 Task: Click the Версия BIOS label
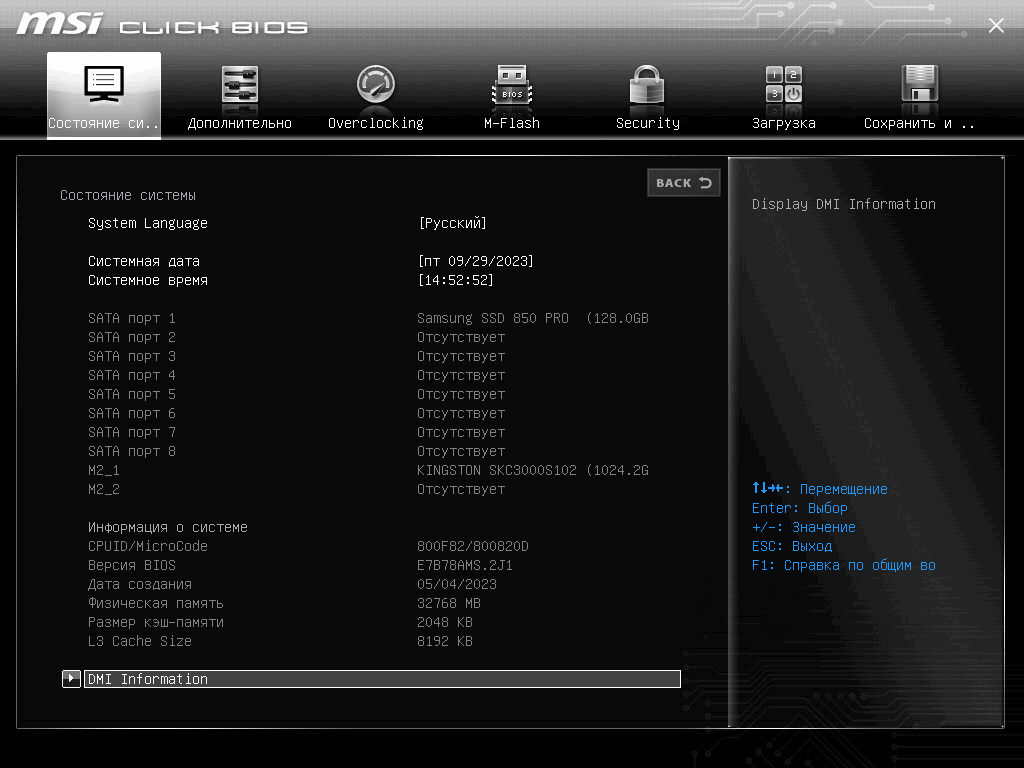pyautogui.click(x=132, y=565)
